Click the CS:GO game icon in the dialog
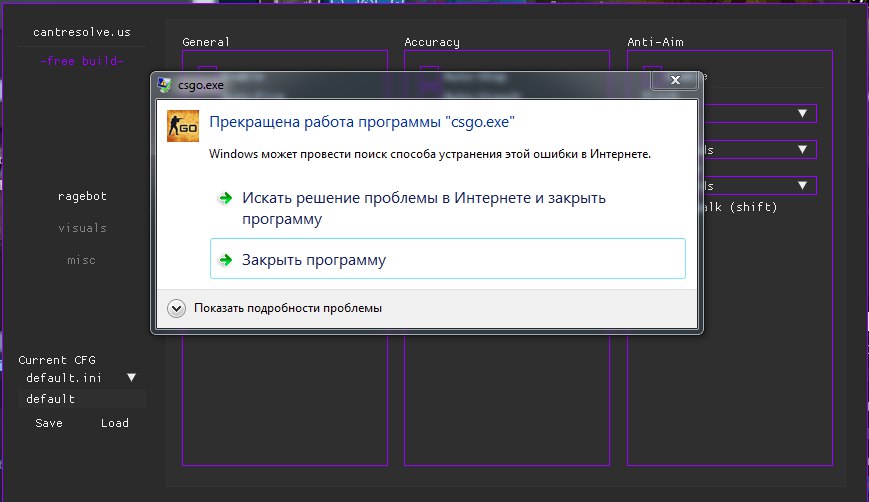 pos(183,126)
